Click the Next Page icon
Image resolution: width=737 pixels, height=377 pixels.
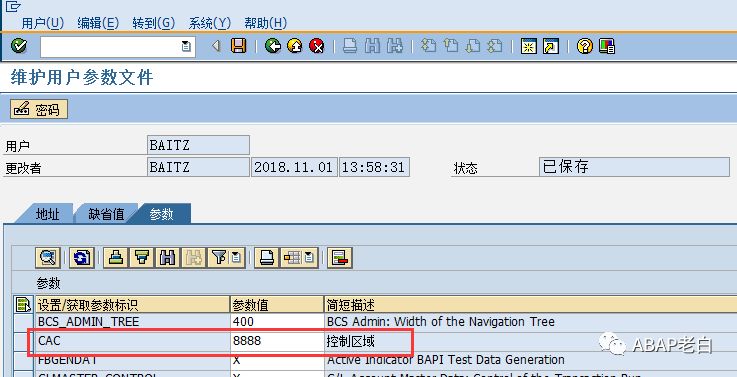(473, 46)
